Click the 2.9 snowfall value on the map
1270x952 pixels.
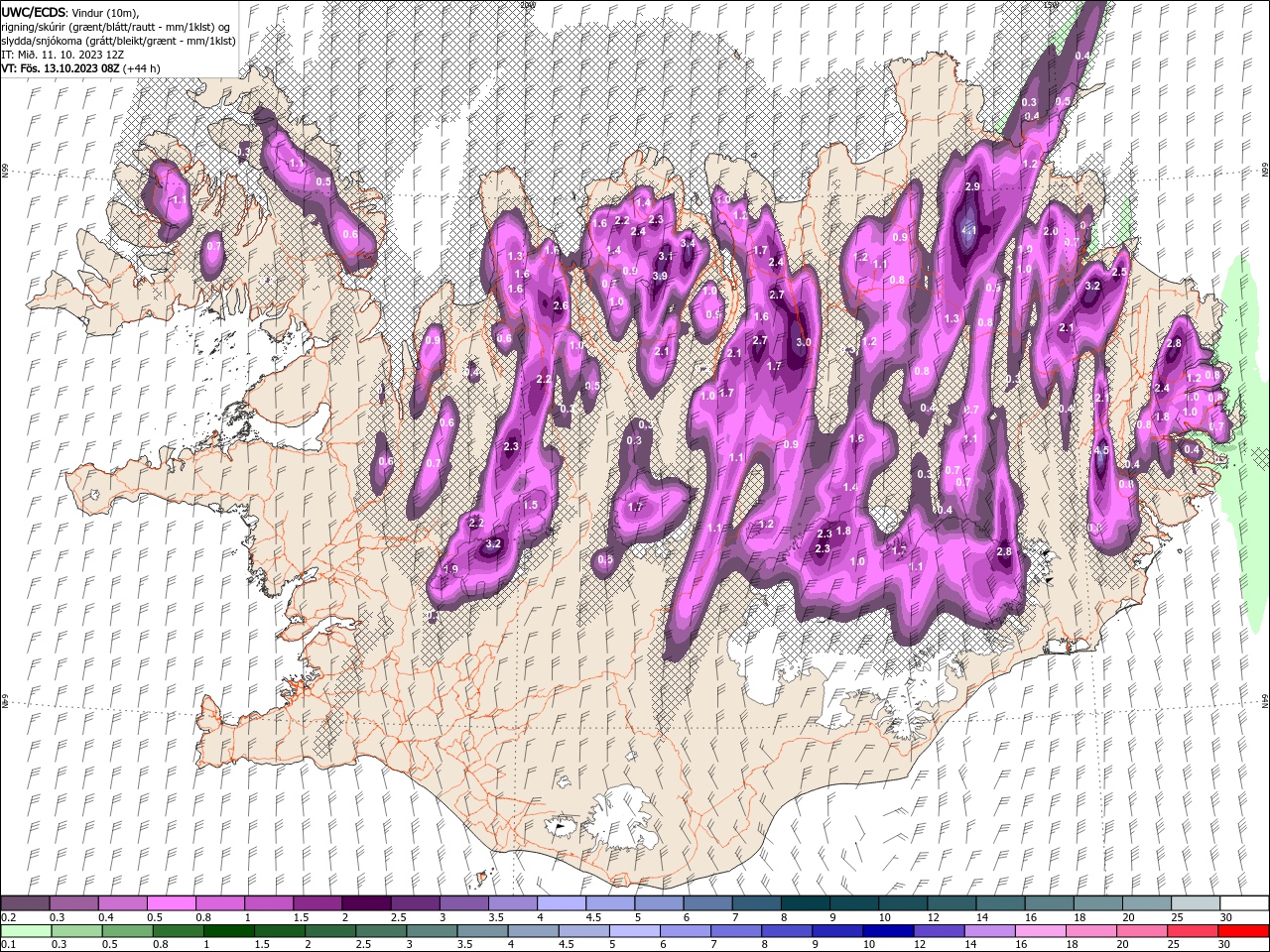[972, 186]
